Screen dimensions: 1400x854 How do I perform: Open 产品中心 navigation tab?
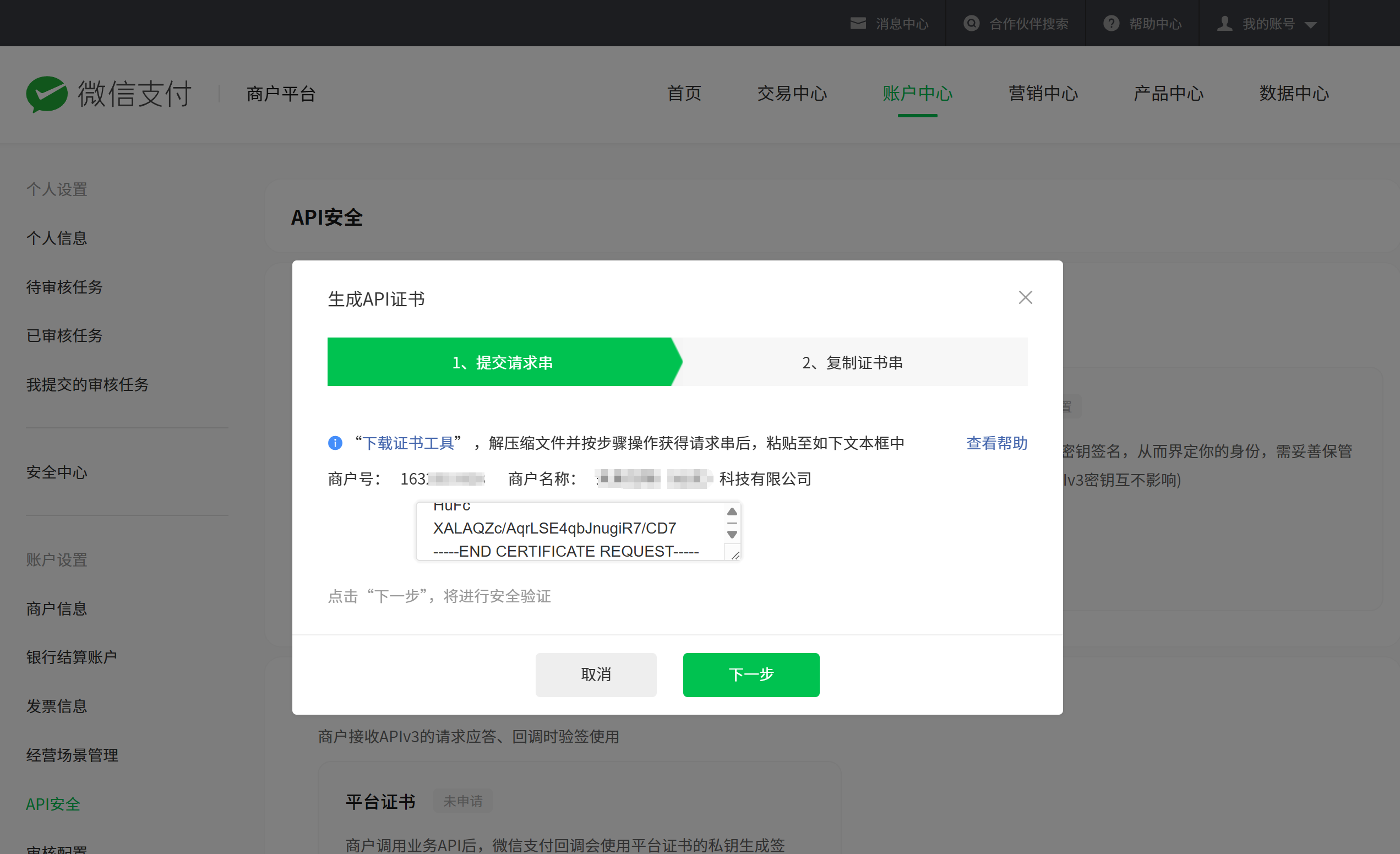point(1168,93)
